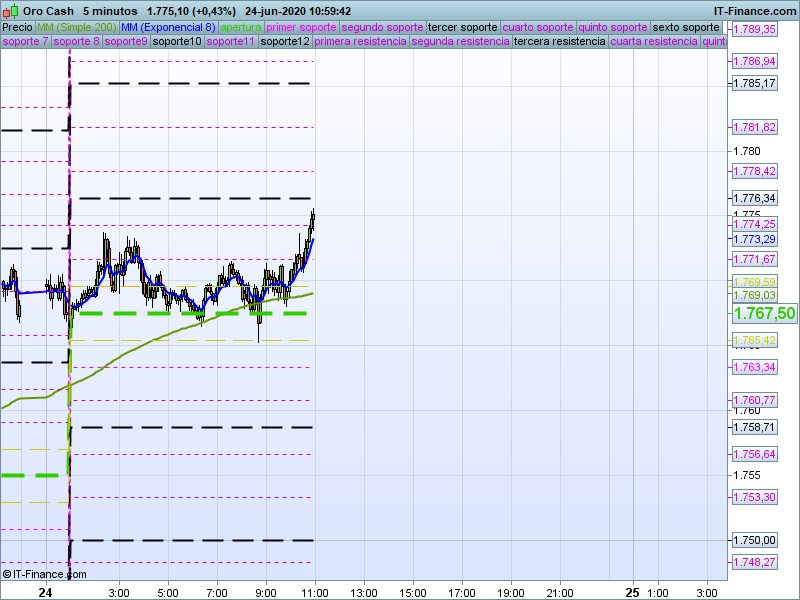Screen dimensions: 800x600
Task: Click the tercera resistencia legend label
Action: 559,42
